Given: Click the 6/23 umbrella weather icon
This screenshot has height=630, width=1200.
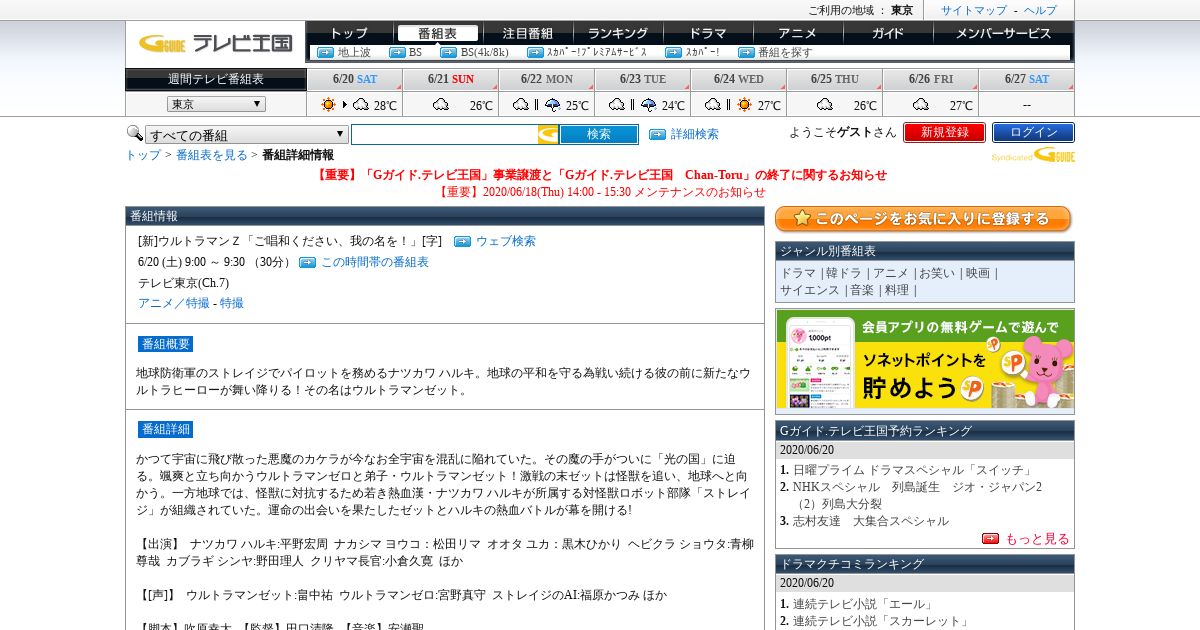Looking at the screenshot, I should tap(648, 104).
